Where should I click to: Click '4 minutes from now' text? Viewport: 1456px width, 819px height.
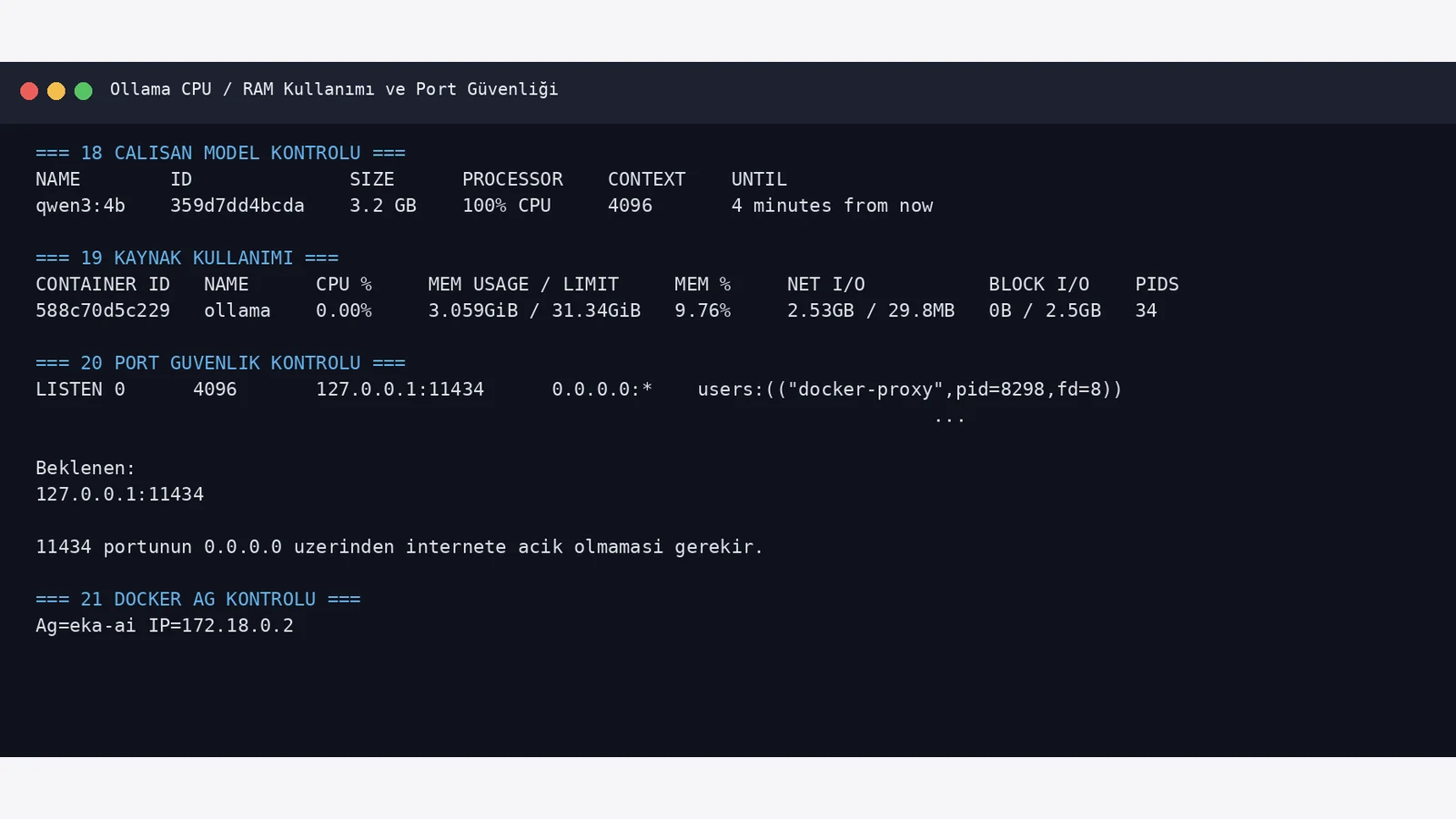pos(832,206)
